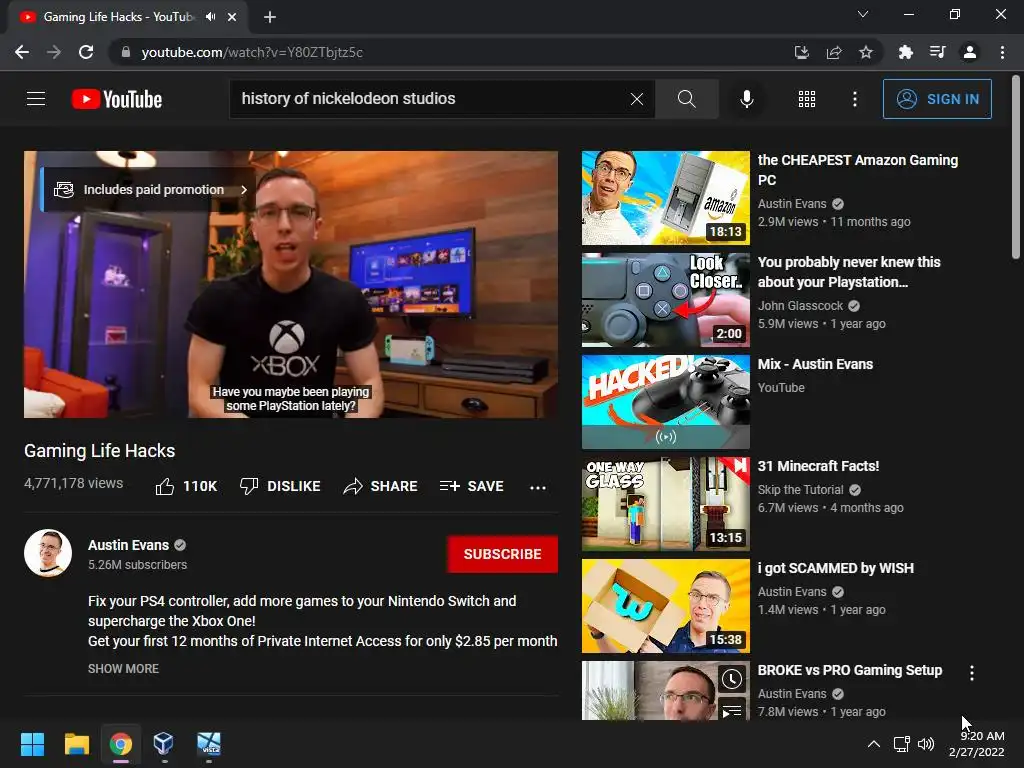Open Windows Start menu
Image resolution: width=1024 pixels, height=768 pixels.
coord(32,744)
